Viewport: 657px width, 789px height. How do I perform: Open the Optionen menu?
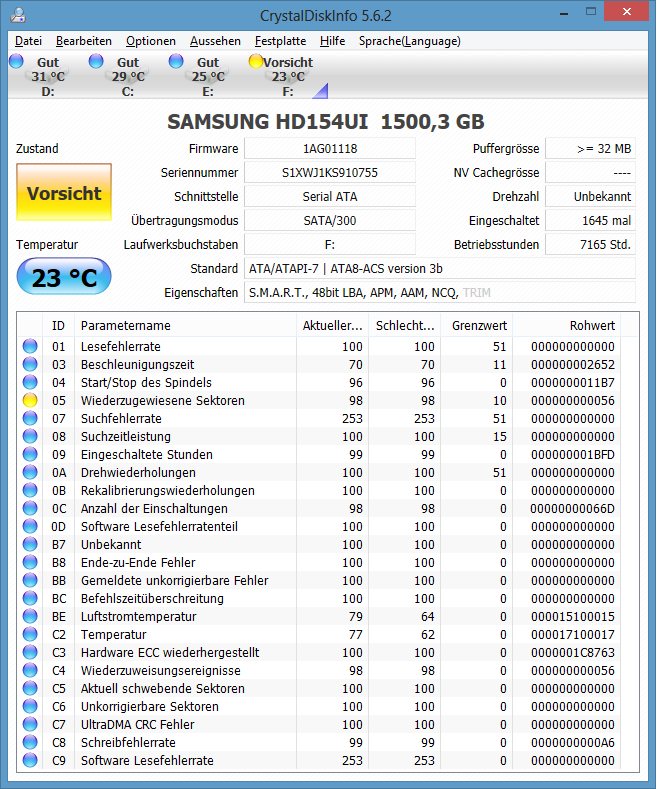pyautogui.click(x=150, y=41)
